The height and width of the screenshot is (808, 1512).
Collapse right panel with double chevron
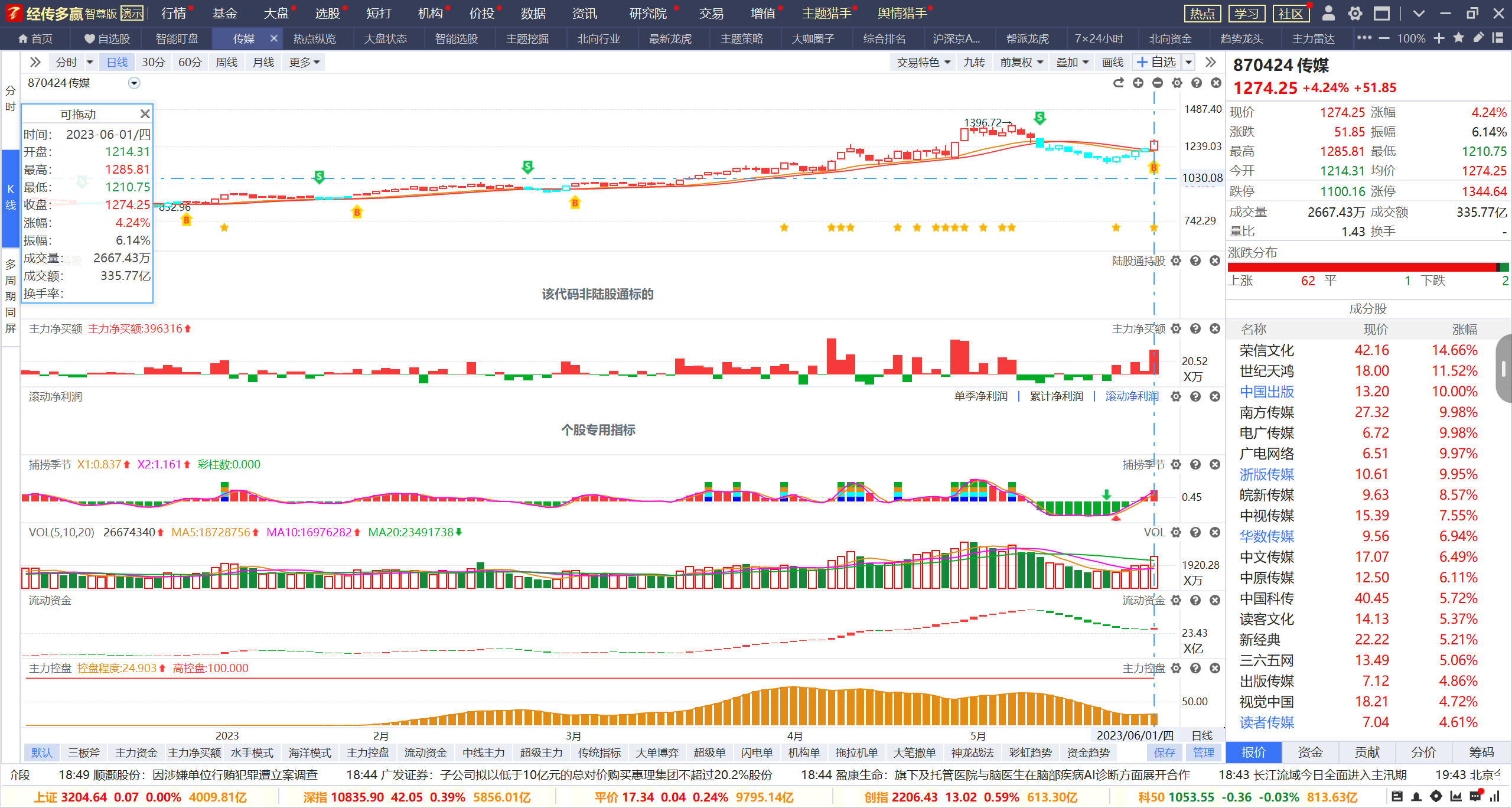1211,62
